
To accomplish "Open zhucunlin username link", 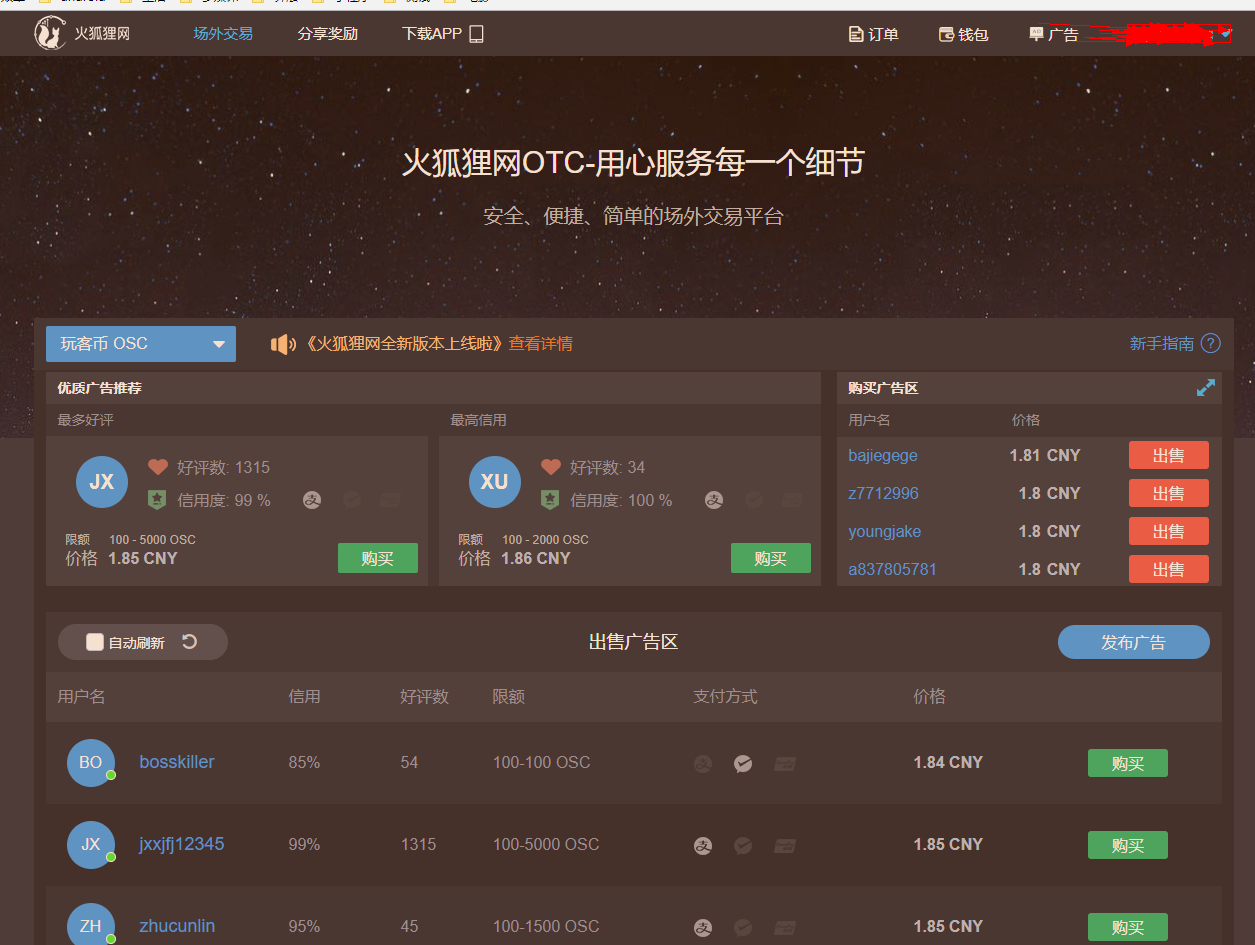I will (177, 926).
